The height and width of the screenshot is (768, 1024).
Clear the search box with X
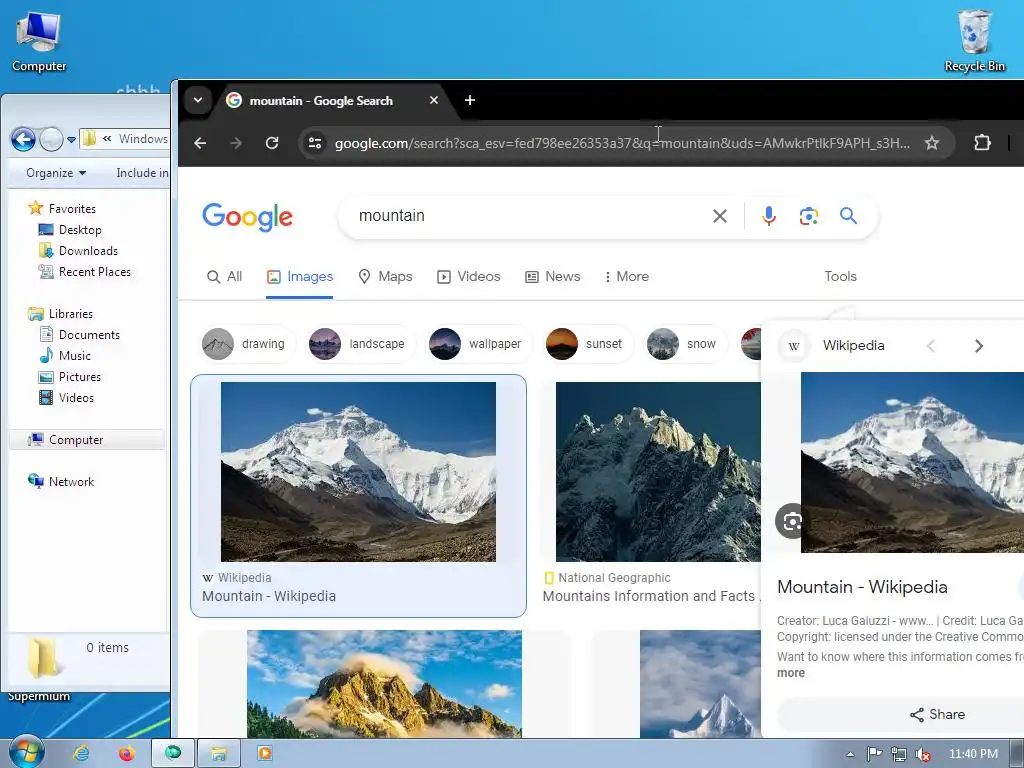[720, 216]
